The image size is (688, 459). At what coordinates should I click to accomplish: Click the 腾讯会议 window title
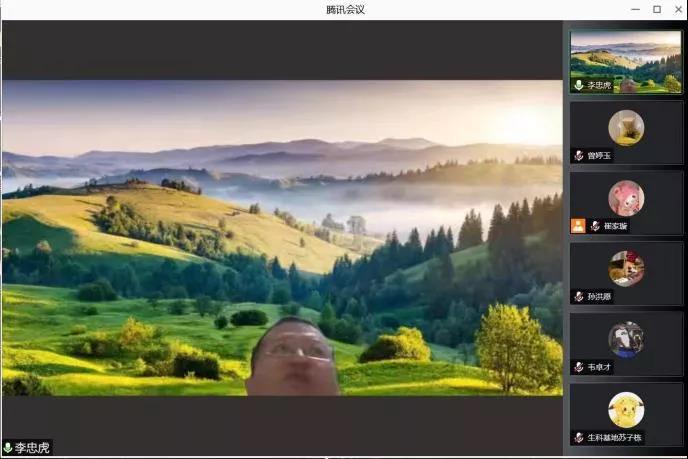345,9
